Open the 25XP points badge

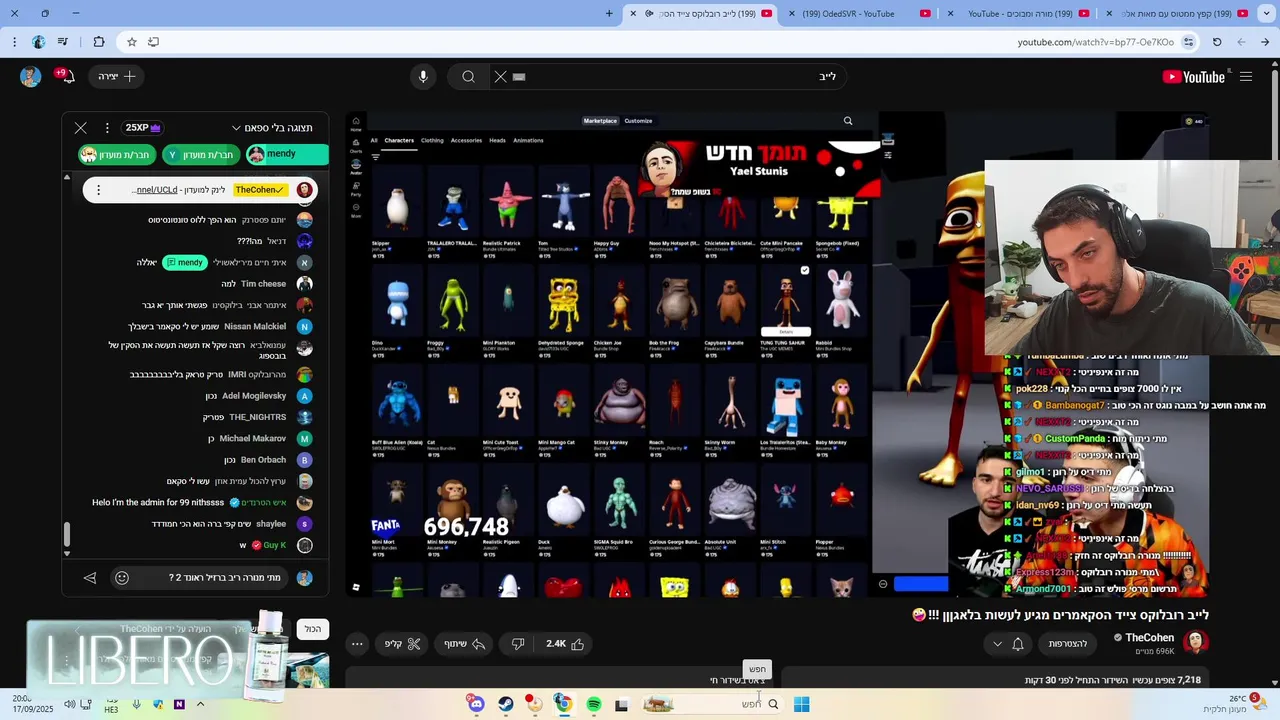[x=143, y=128]
